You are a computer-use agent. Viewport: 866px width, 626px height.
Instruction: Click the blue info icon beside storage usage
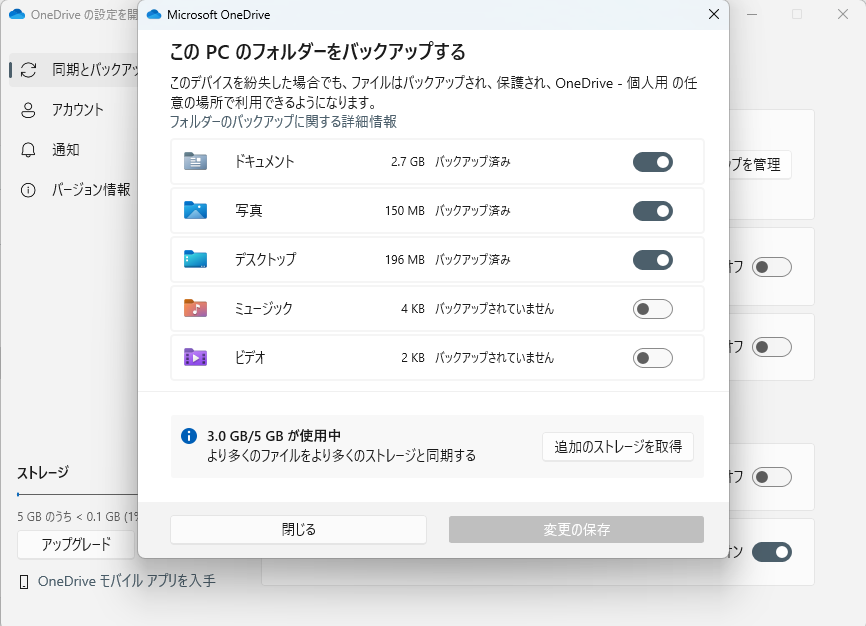189,436
